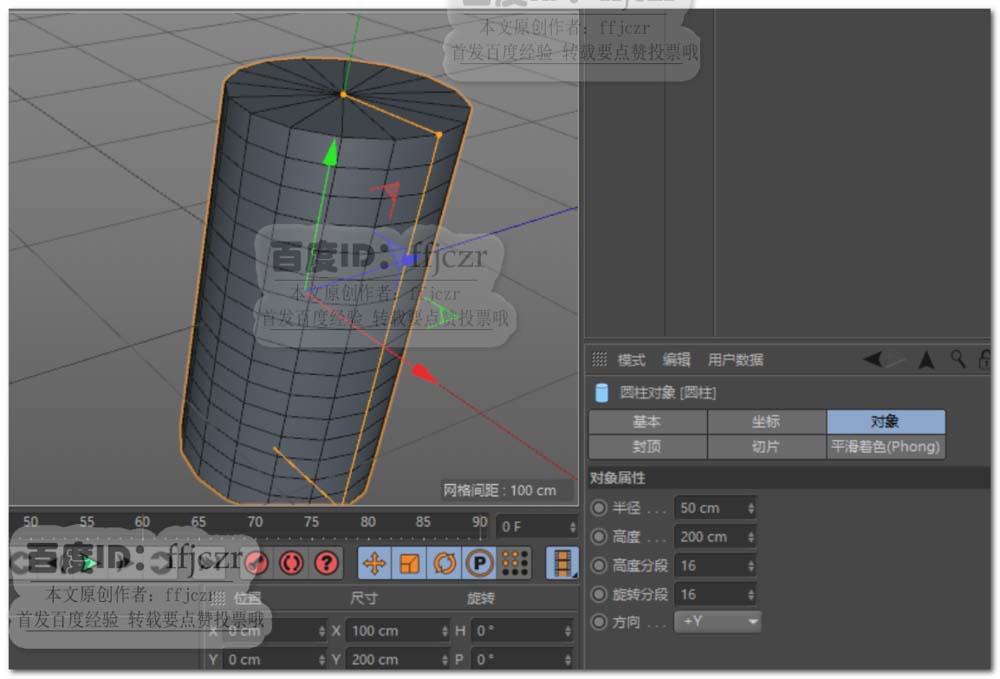Screen dimensions: 1000x679
Task: Toggle the scale keying icon
Action: 410,564
